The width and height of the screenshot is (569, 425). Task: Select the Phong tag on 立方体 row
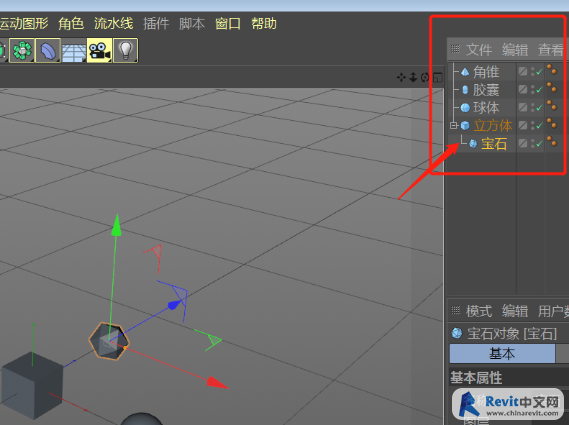coord(552,123)
